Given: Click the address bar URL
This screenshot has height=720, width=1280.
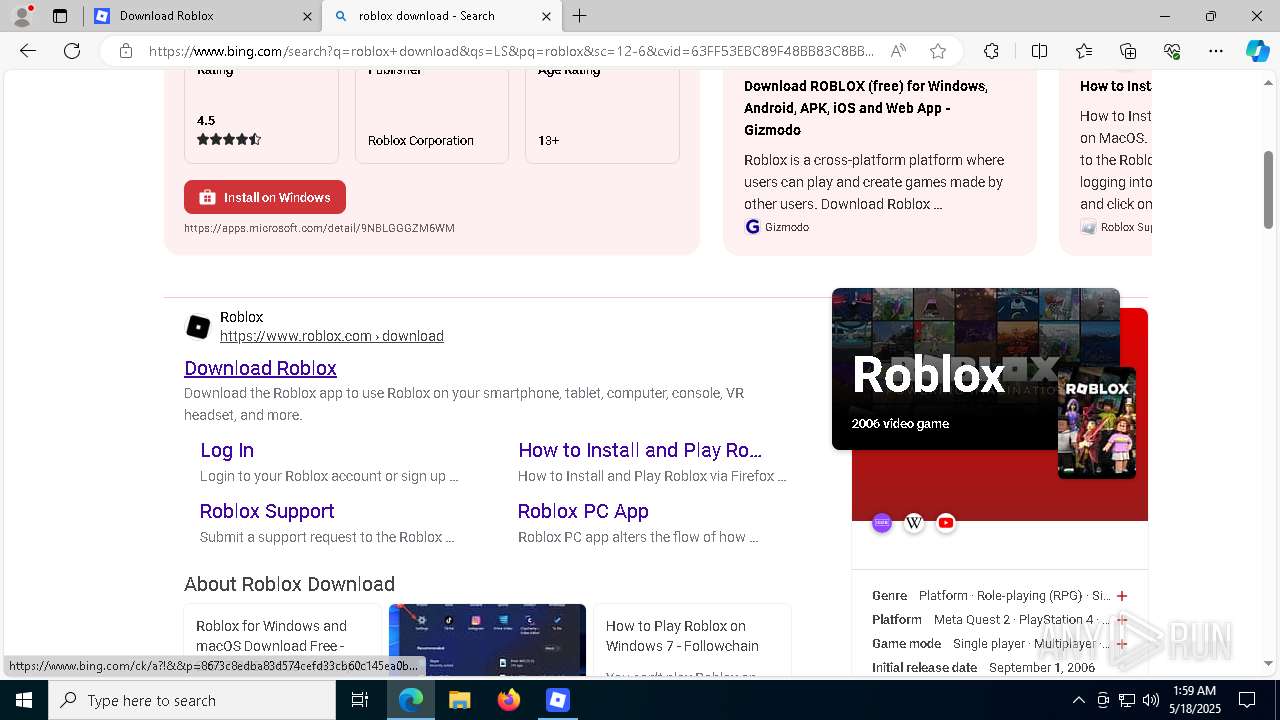Looking at the screenshot, I should 511,51.
